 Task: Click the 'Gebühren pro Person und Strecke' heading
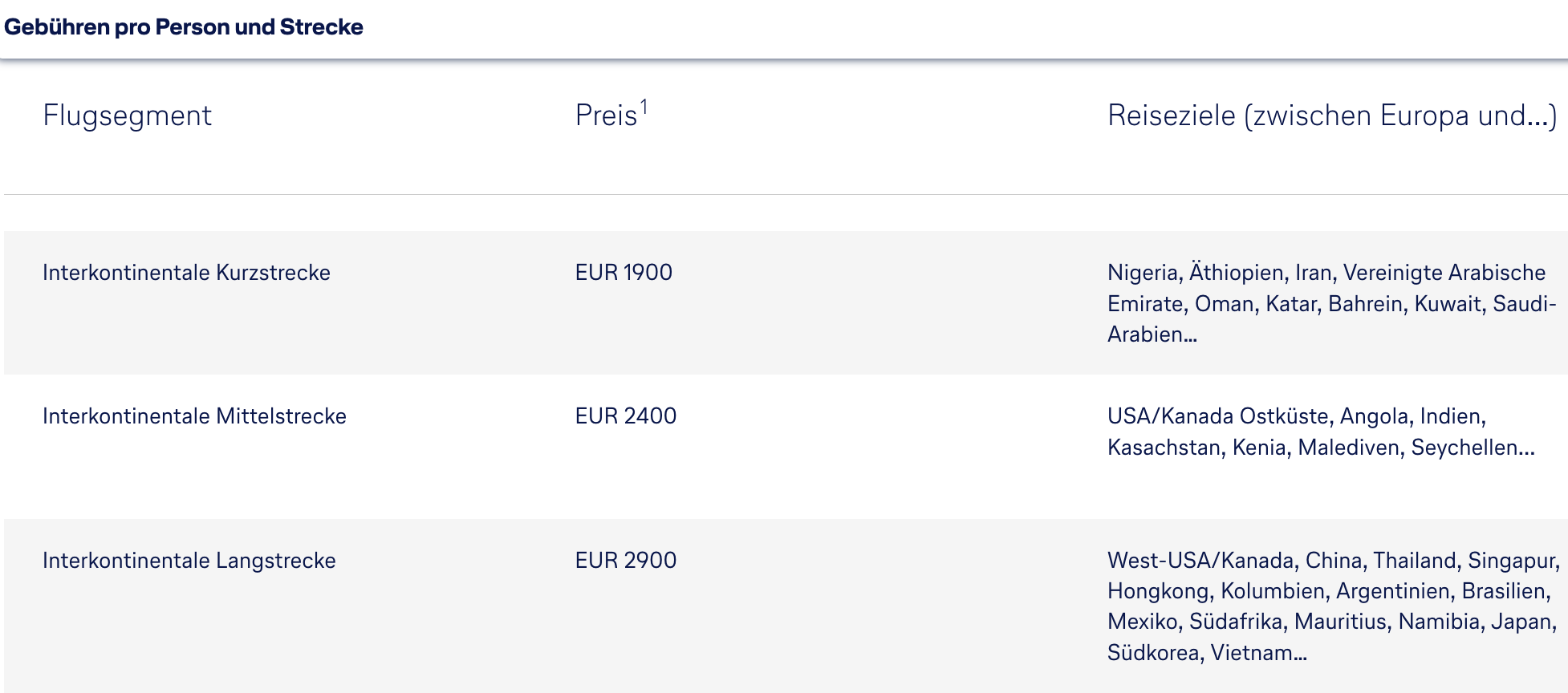pos(184,27)
